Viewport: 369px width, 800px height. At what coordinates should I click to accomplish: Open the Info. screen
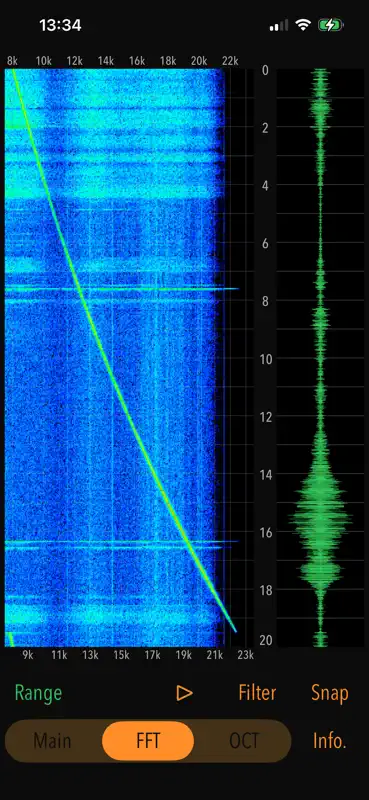[330, 740]
